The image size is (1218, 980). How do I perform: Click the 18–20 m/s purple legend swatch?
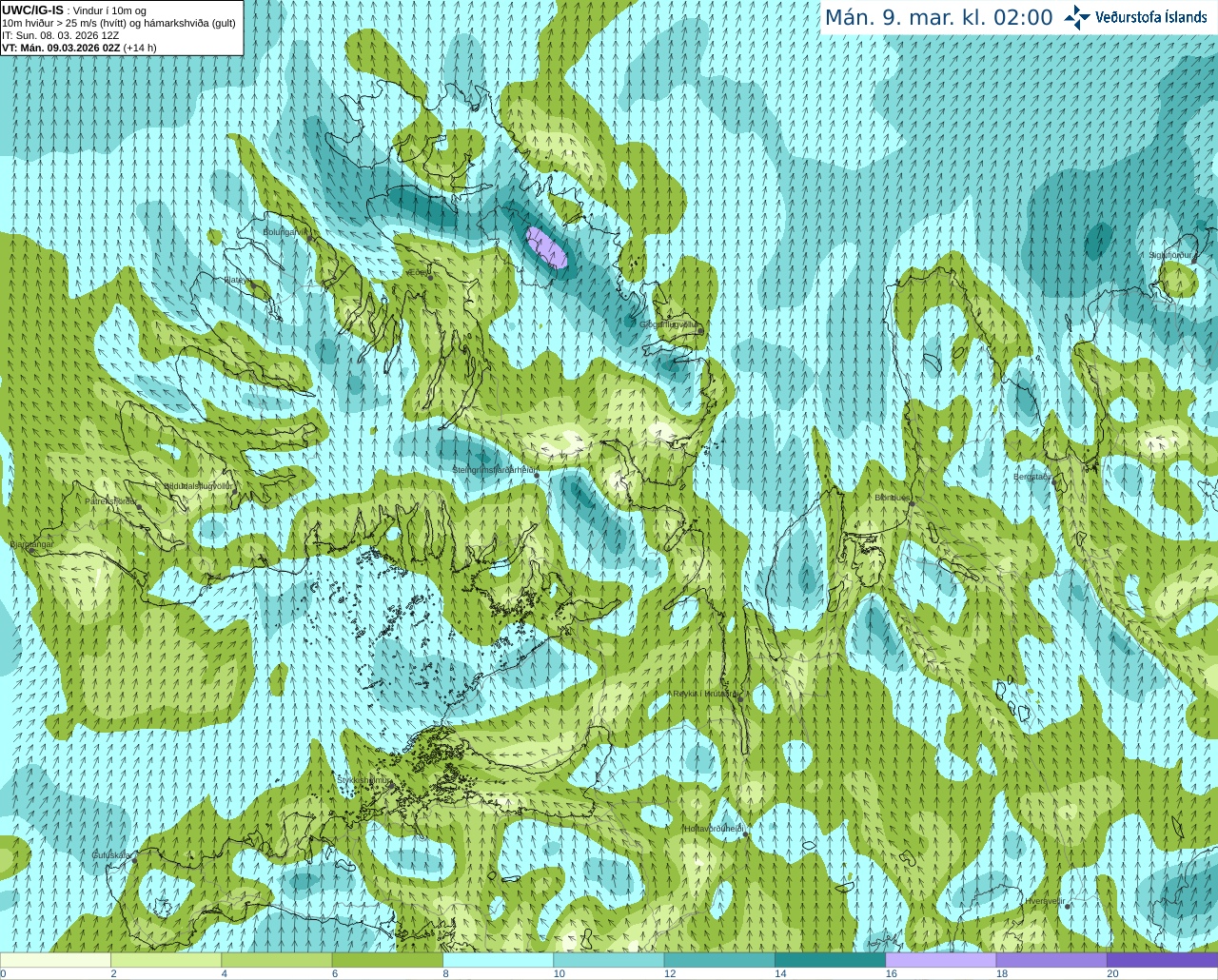pyautogui.click(x=1051, y=959)
